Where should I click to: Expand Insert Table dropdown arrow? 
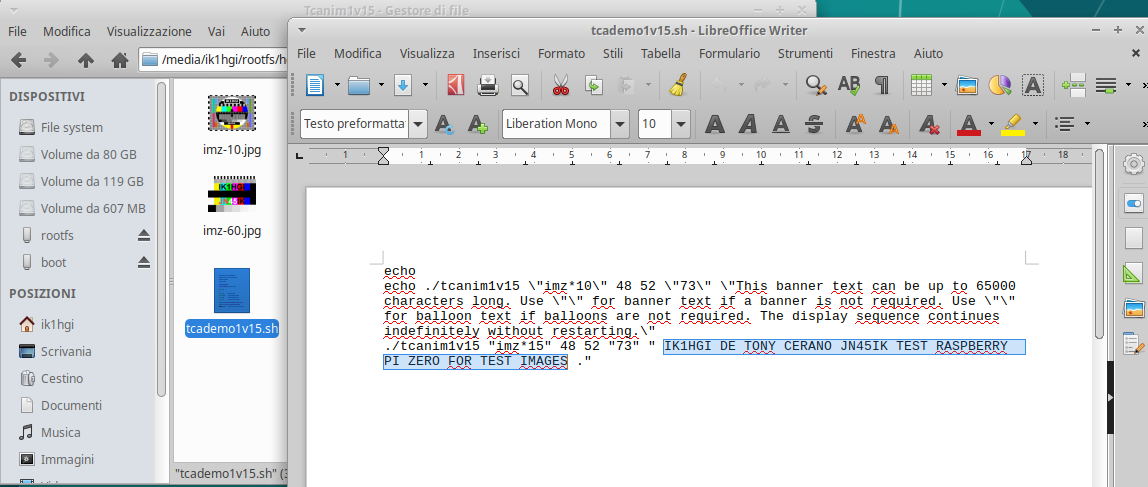tap(944, 85)
